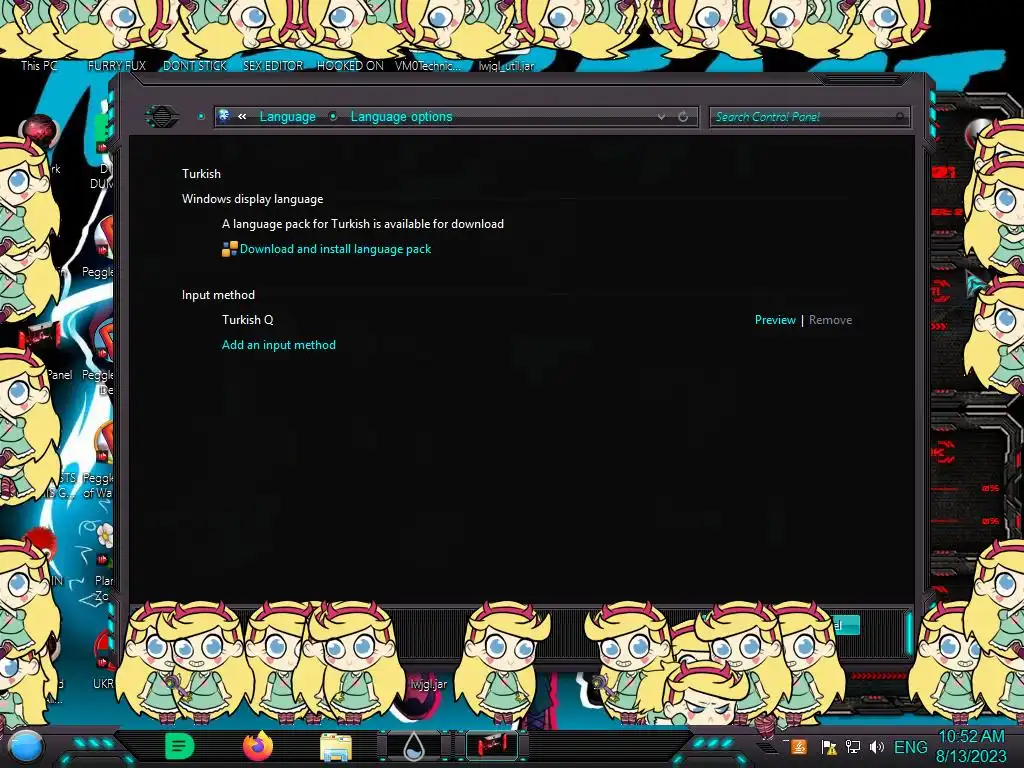This screenshot has width=1024, height=768.
Task: Open the breadcrumb separator after Language
Action: pyautogui.click(x=333, y=117)
